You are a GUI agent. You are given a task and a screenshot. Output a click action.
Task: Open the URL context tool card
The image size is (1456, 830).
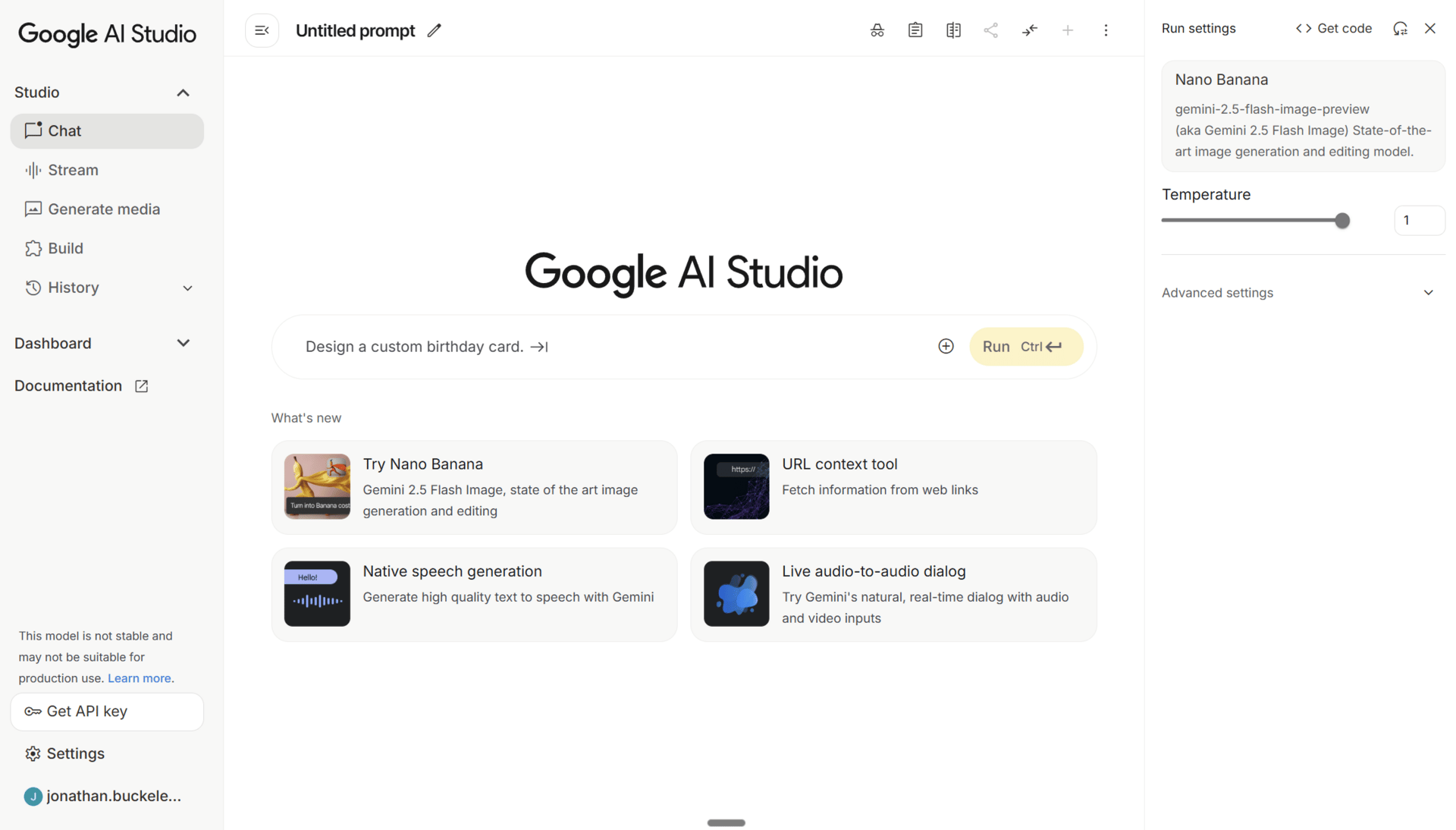[893, 488]
